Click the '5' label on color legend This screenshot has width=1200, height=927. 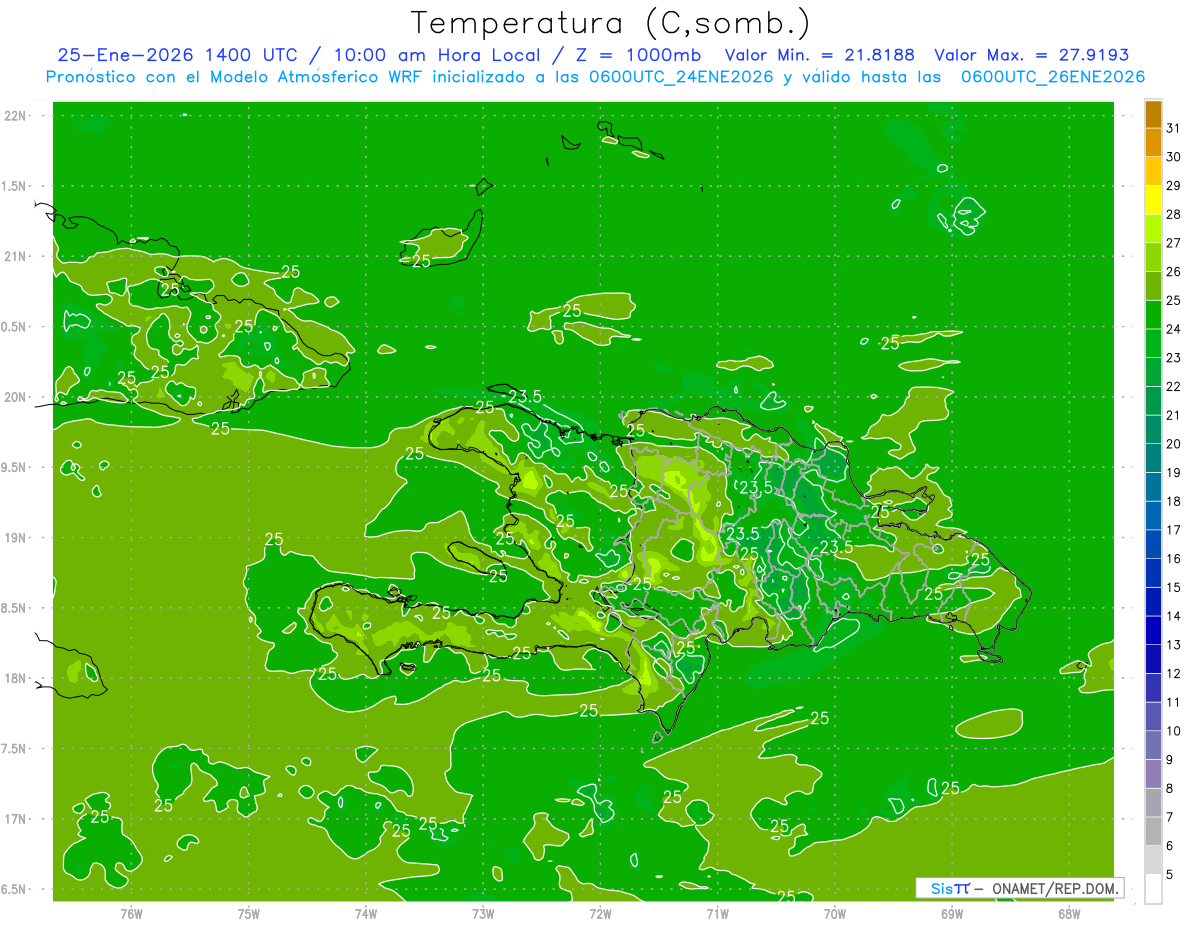click(x=1170, y=874)
